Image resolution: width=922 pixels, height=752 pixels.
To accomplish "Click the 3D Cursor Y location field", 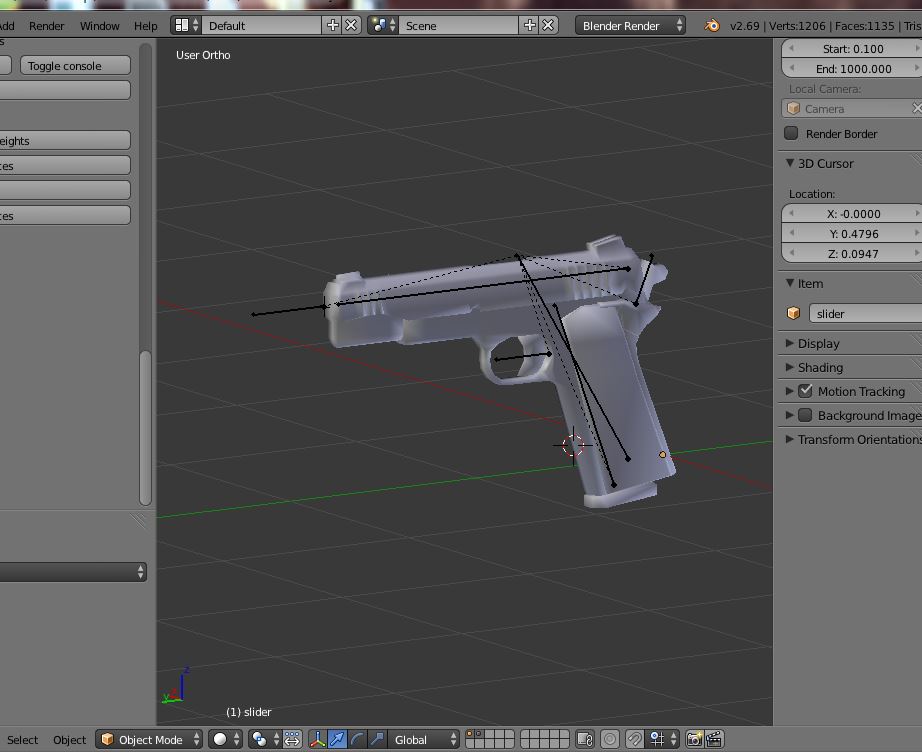I will click(x=852, y=234).
